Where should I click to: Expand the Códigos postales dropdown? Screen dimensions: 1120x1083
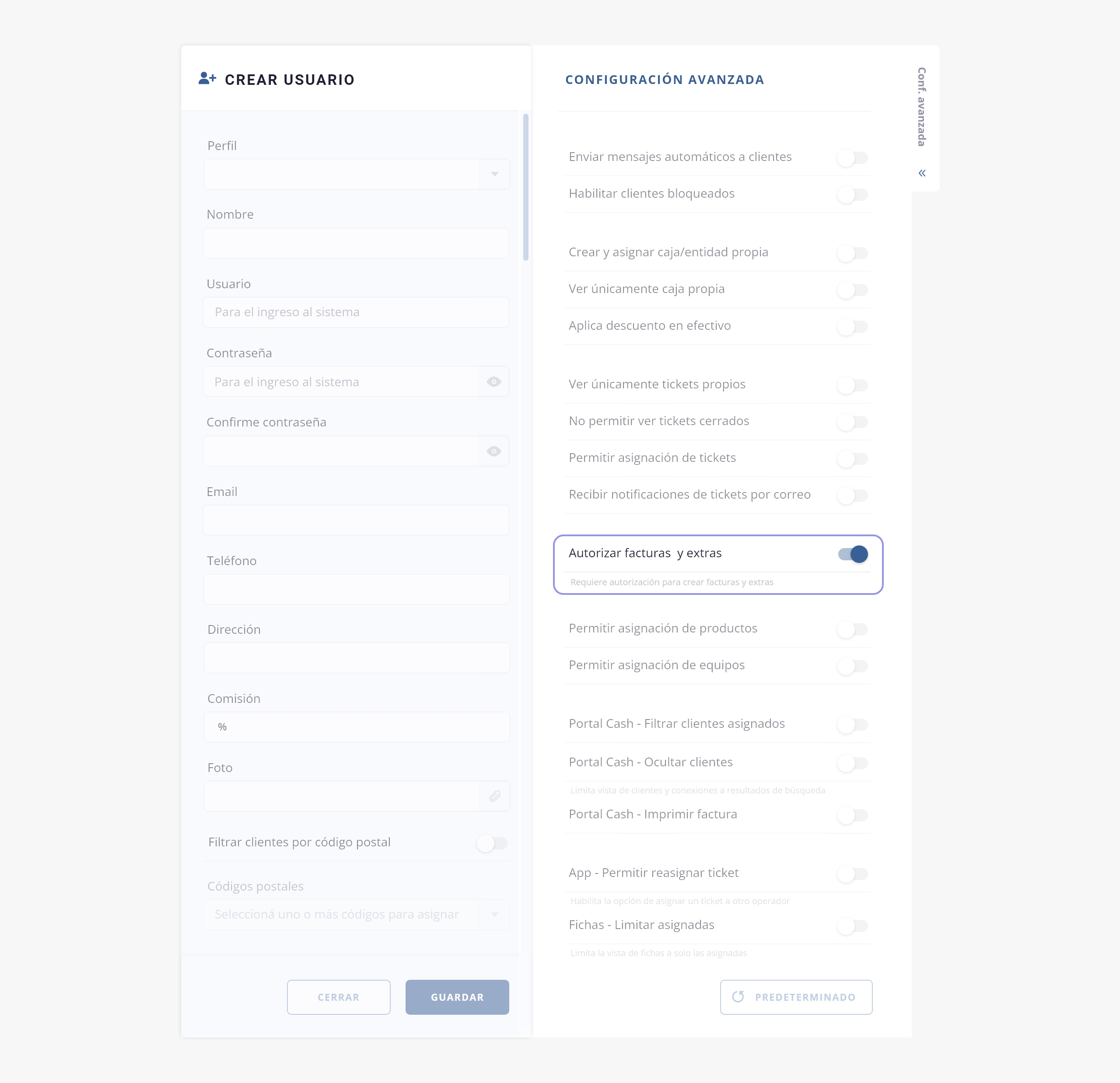point(494,915)
